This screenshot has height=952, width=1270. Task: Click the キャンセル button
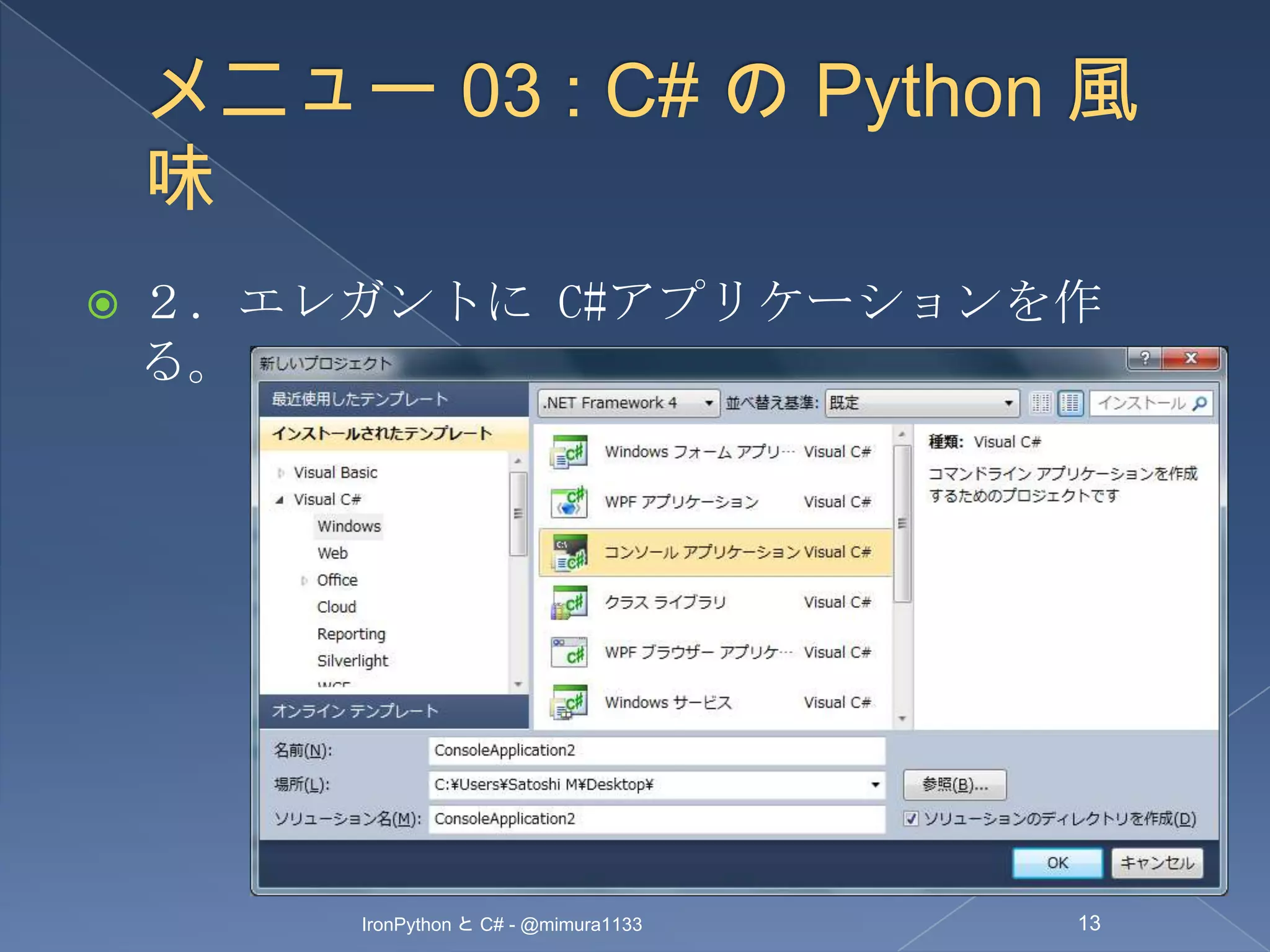(x=1157, y=863)
